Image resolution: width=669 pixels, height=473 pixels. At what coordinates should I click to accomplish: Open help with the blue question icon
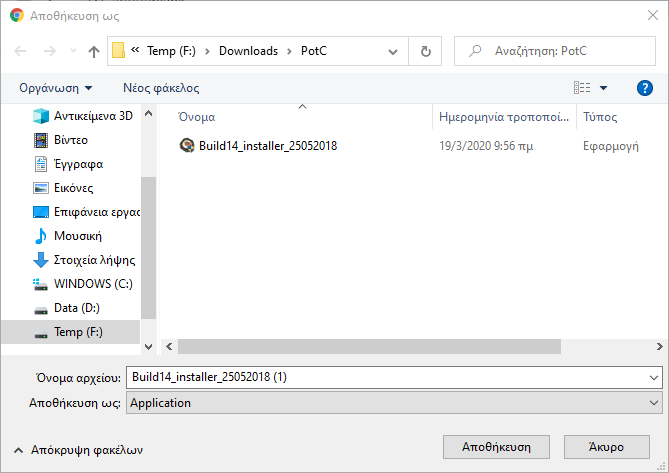click(x=645, y=88)
